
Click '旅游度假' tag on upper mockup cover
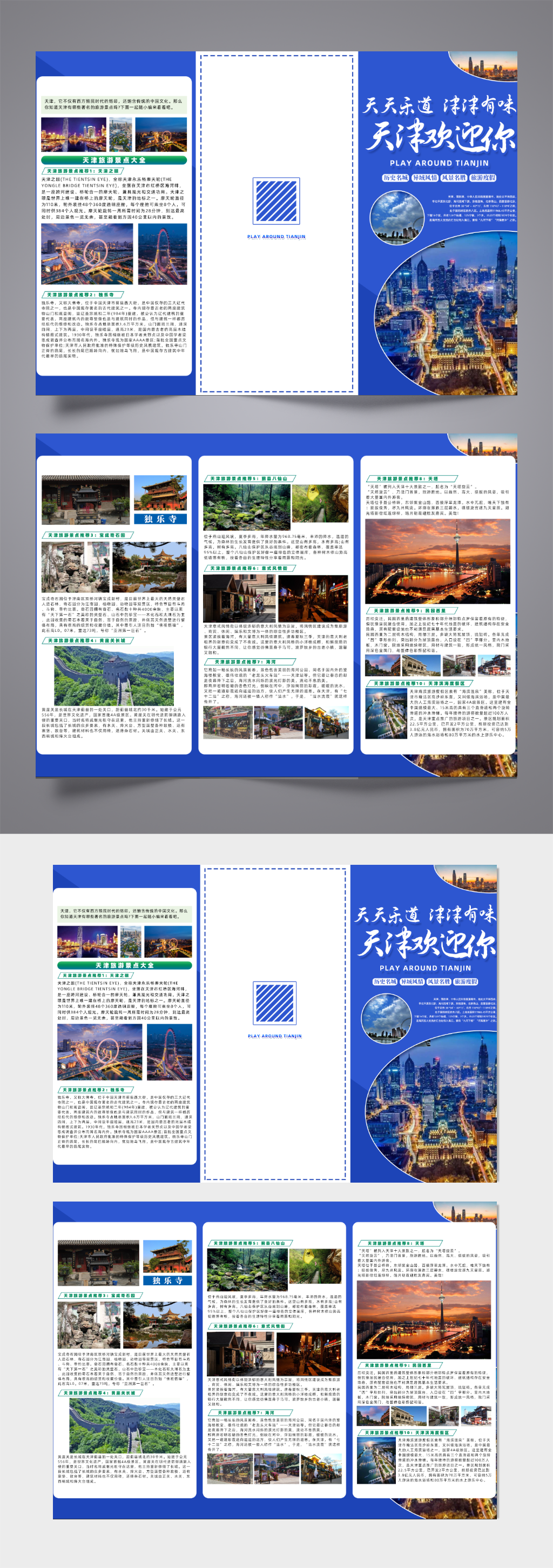[x=483, y=178]
